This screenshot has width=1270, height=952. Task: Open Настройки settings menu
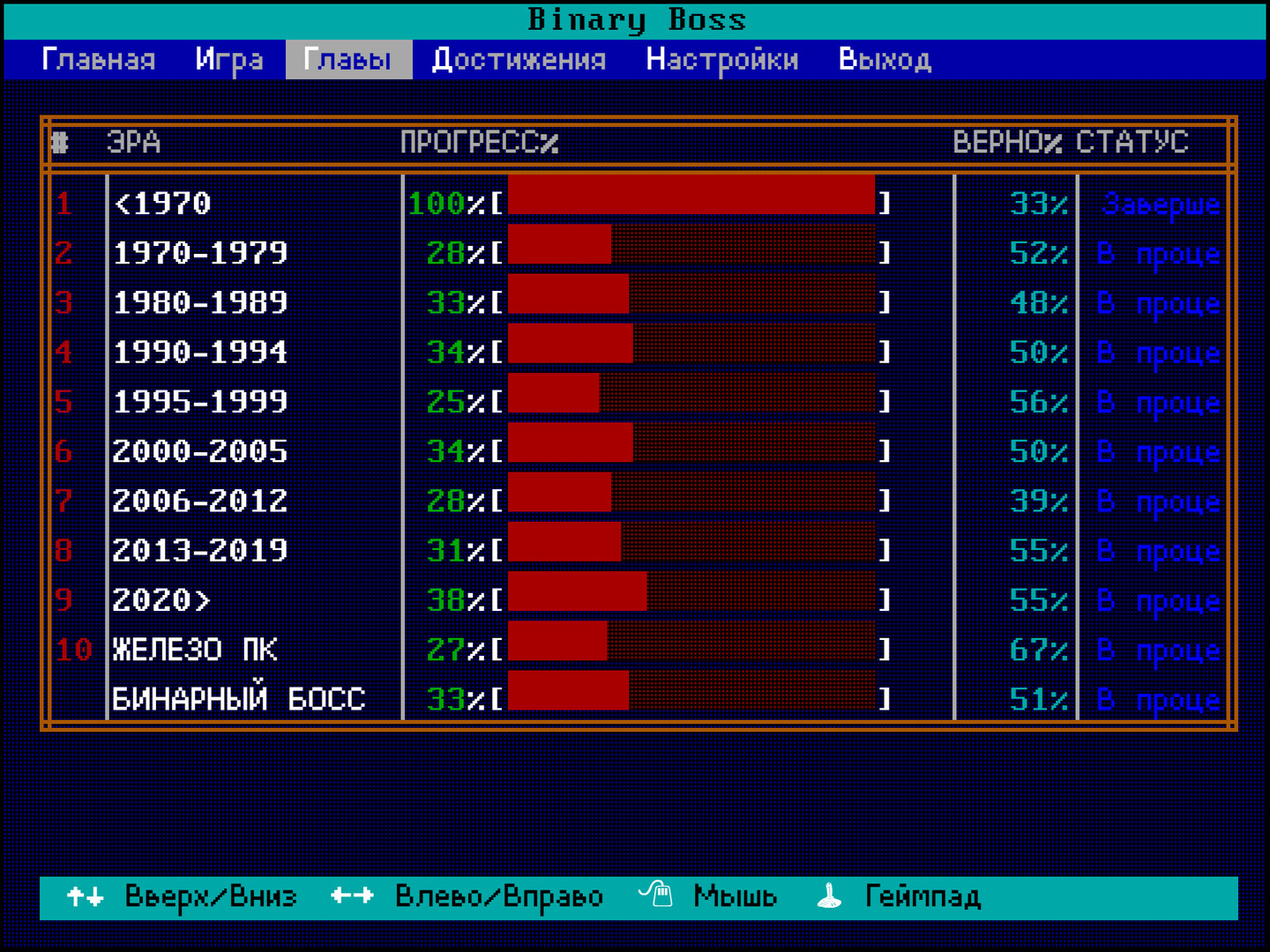(x=722, y=60)
